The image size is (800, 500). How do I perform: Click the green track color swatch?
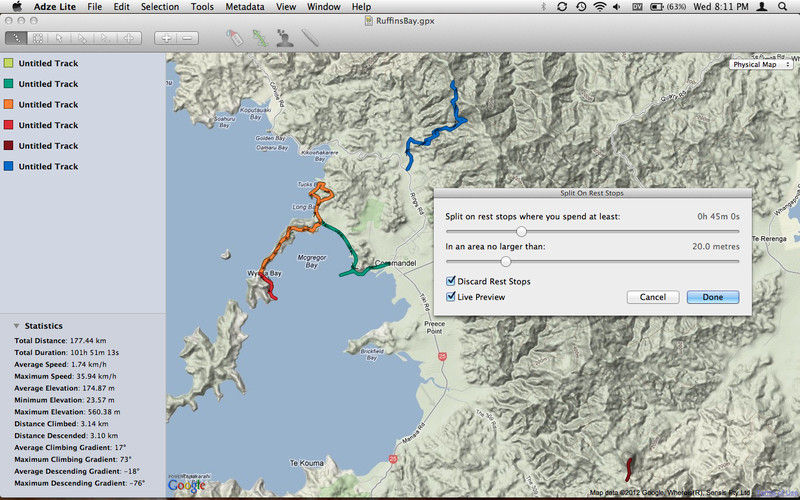8,83
